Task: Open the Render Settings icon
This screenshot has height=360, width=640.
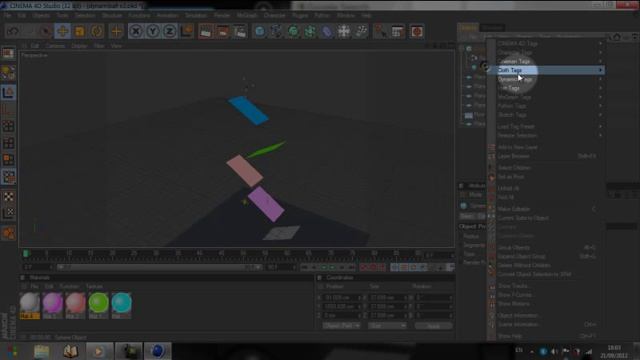Action: click(x=240, y=31)
